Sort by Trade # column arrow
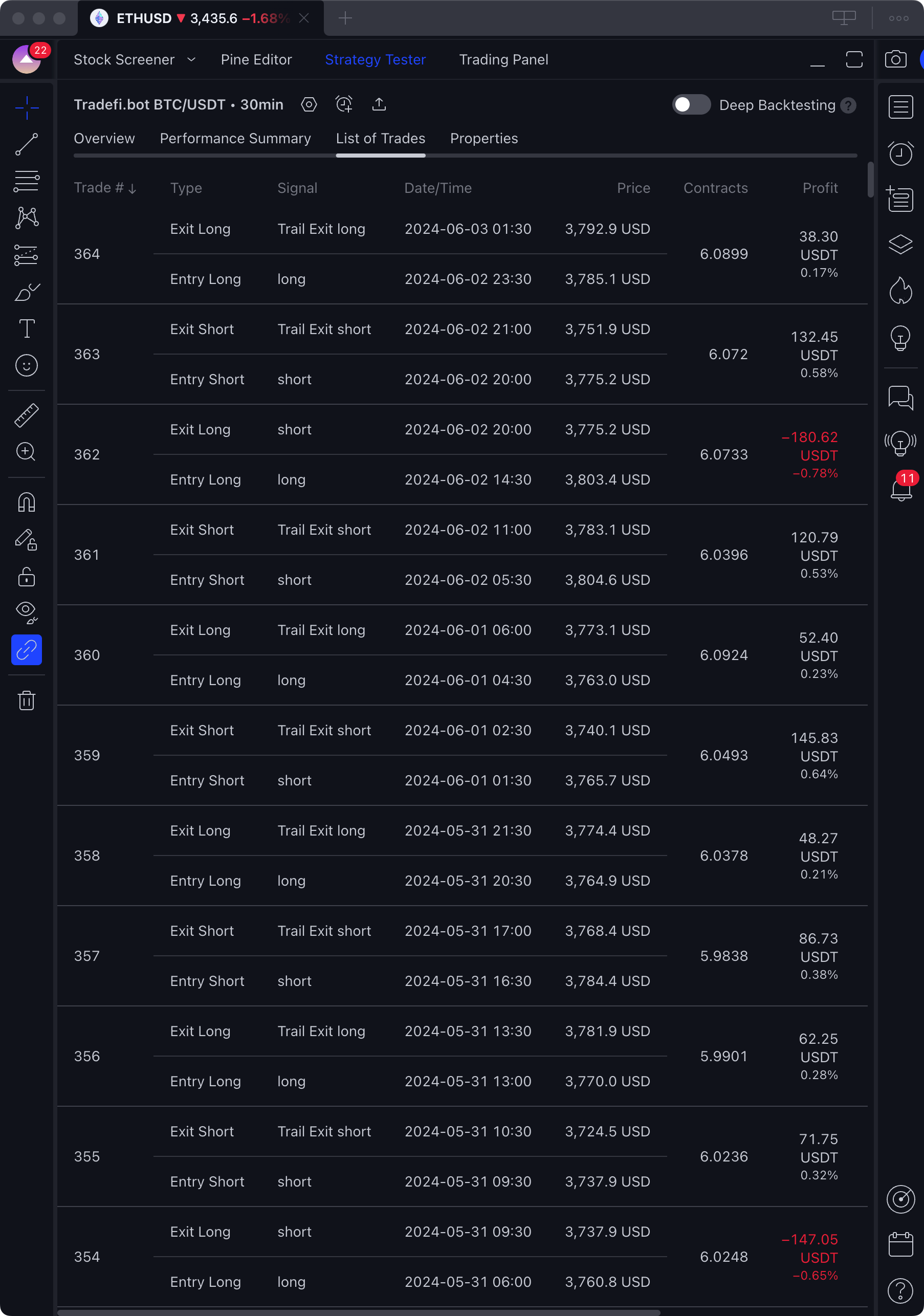Viewport: 924px width, 1316px height. point(133,189)
